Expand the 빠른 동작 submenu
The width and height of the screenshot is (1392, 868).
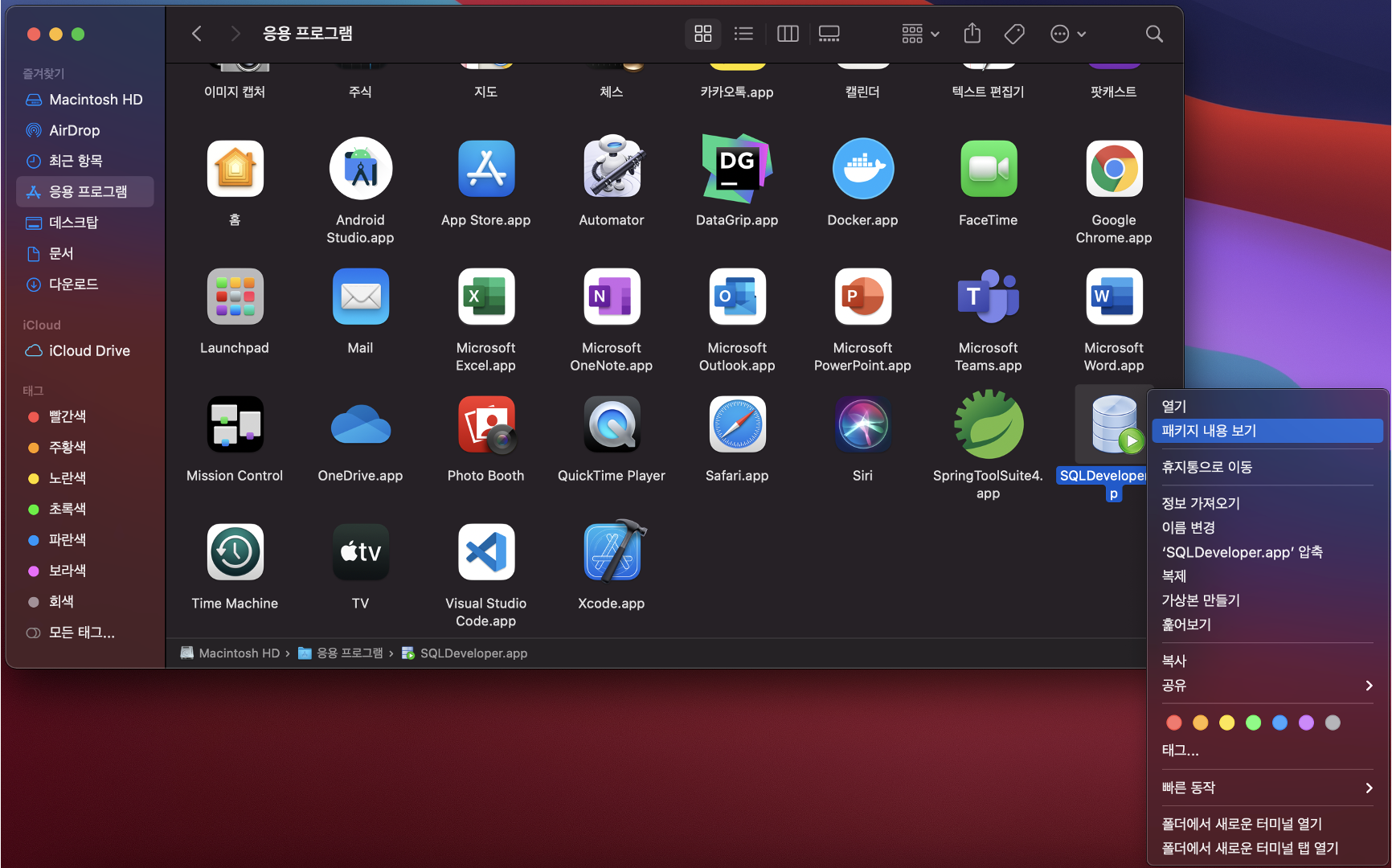(1267, 788)
